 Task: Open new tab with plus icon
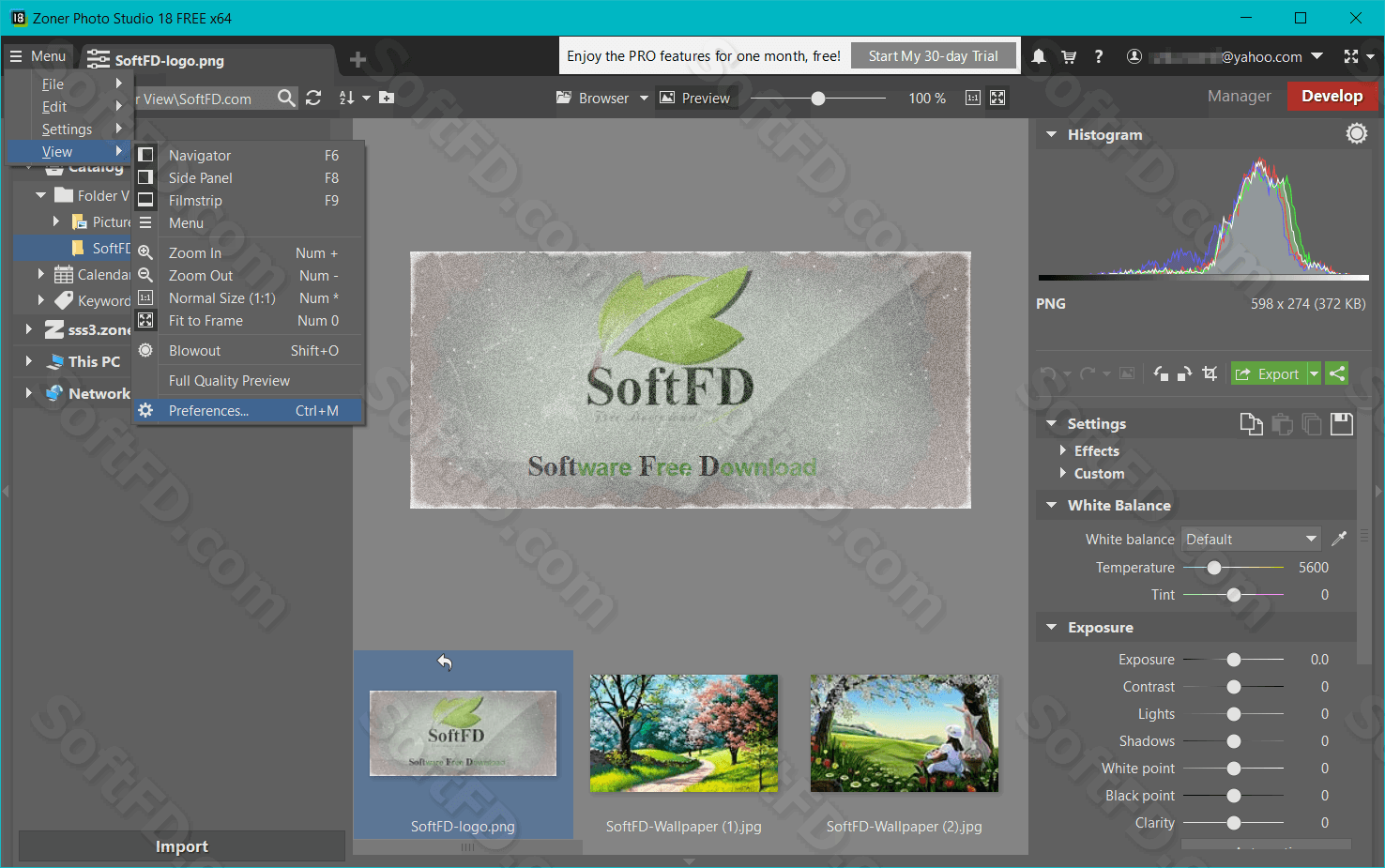358,60
